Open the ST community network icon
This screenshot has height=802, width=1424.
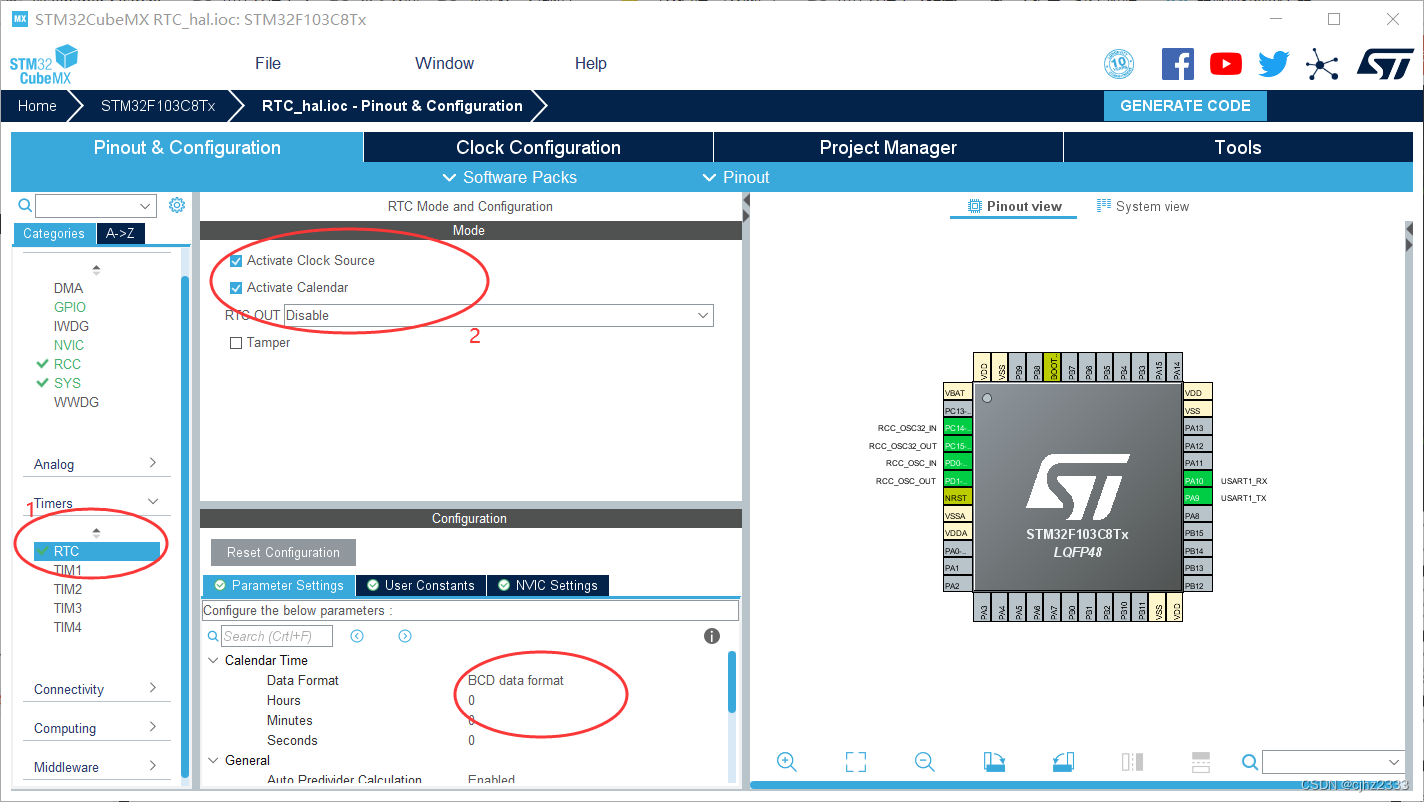[1322, 65]
